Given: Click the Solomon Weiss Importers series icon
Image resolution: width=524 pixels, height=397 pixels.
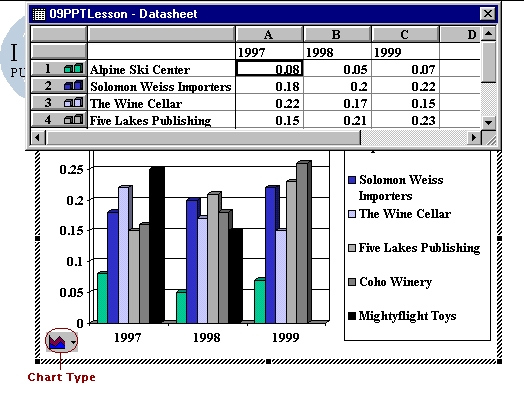Looking at the screenshot, I should pyautogui.click(x=74, y=86).
